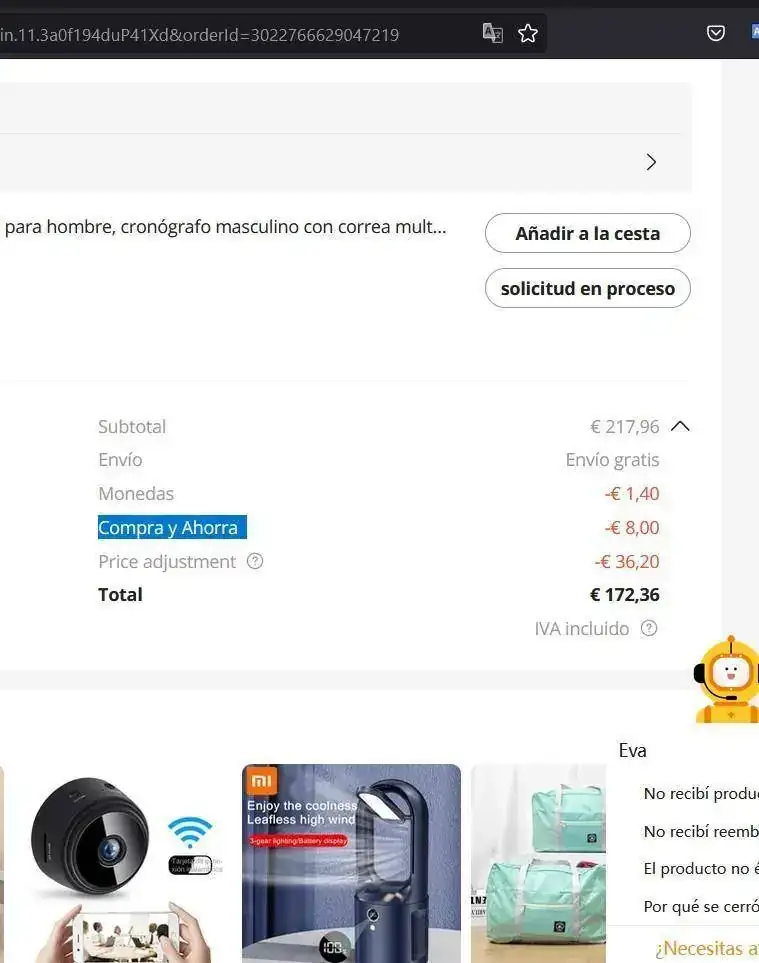Collapse the price breakdown with up chevron
Viewport: 759px width, 963px height.
pos(680,426)
